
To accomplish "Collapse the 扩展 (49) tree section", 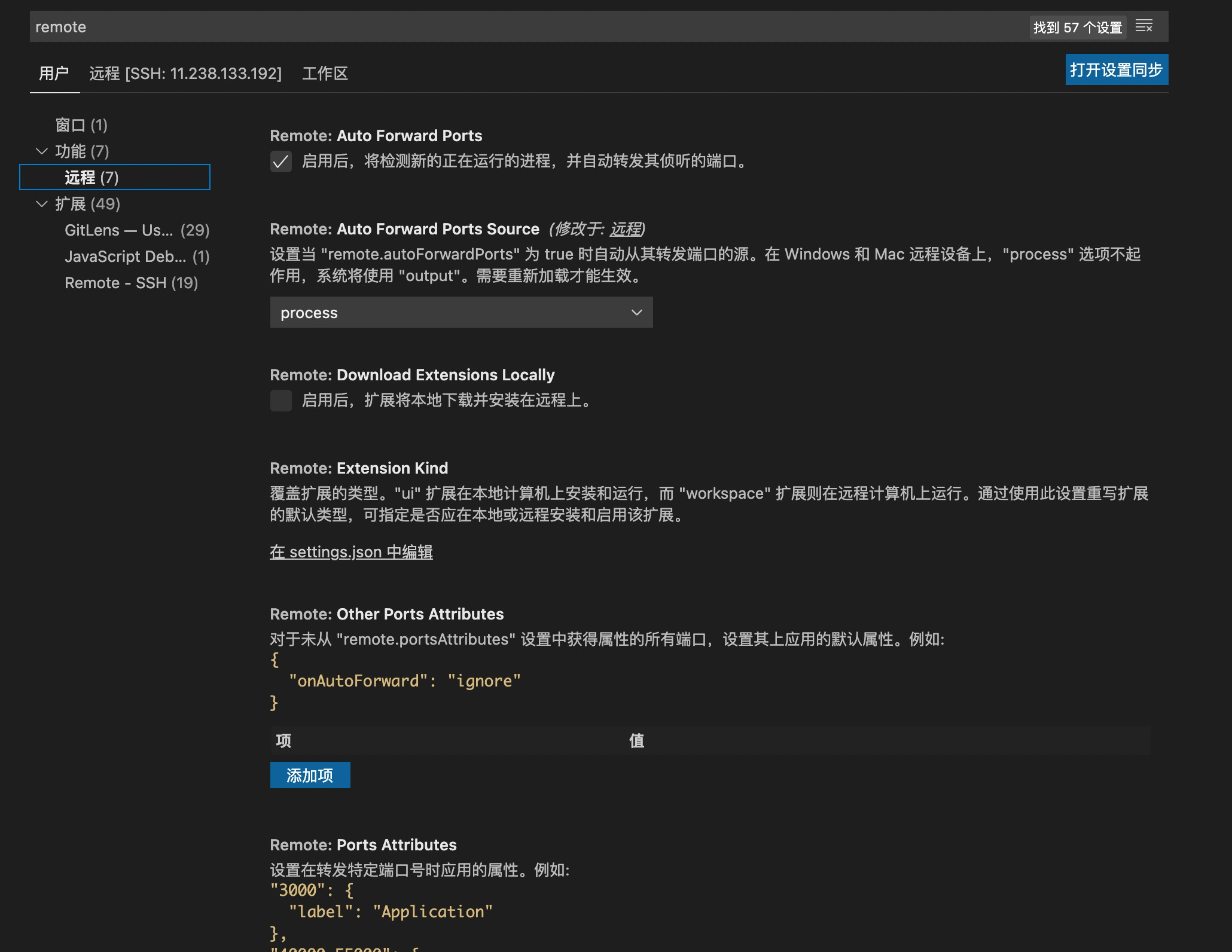I will (x=42, y=204).
